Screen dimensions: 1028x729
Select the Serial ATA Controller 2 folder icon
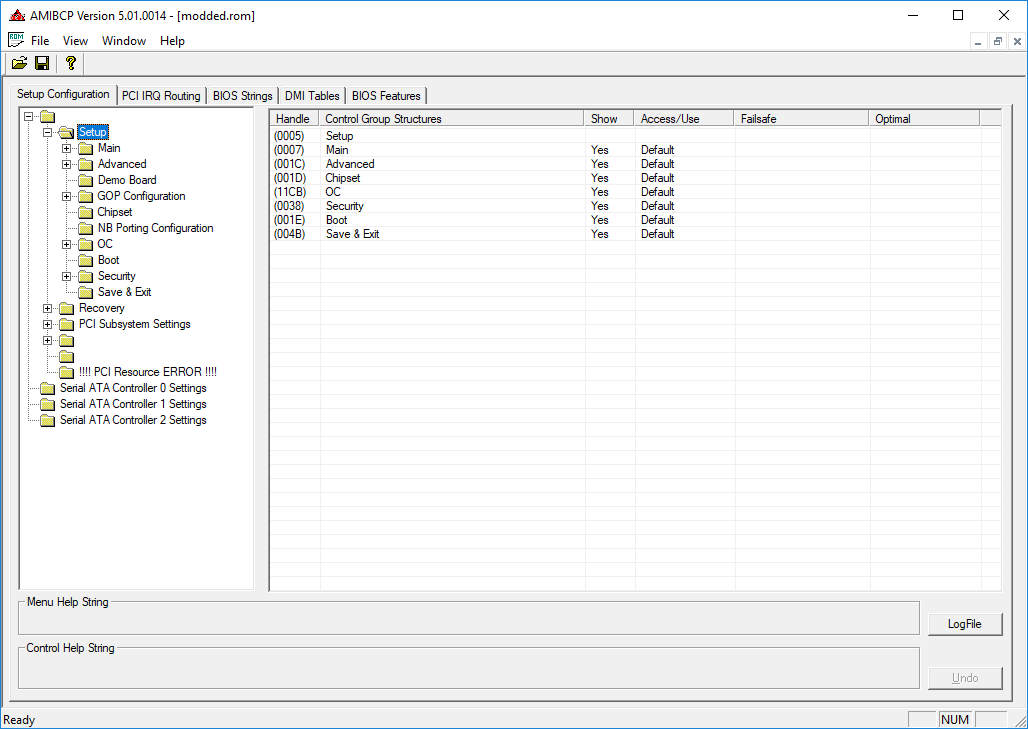[x=47, y=420]
